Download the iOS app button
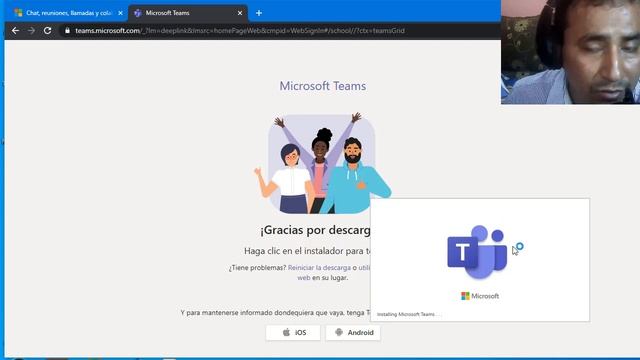The height and width of the screenshot is (360, 640). click(x=293, y=333)
